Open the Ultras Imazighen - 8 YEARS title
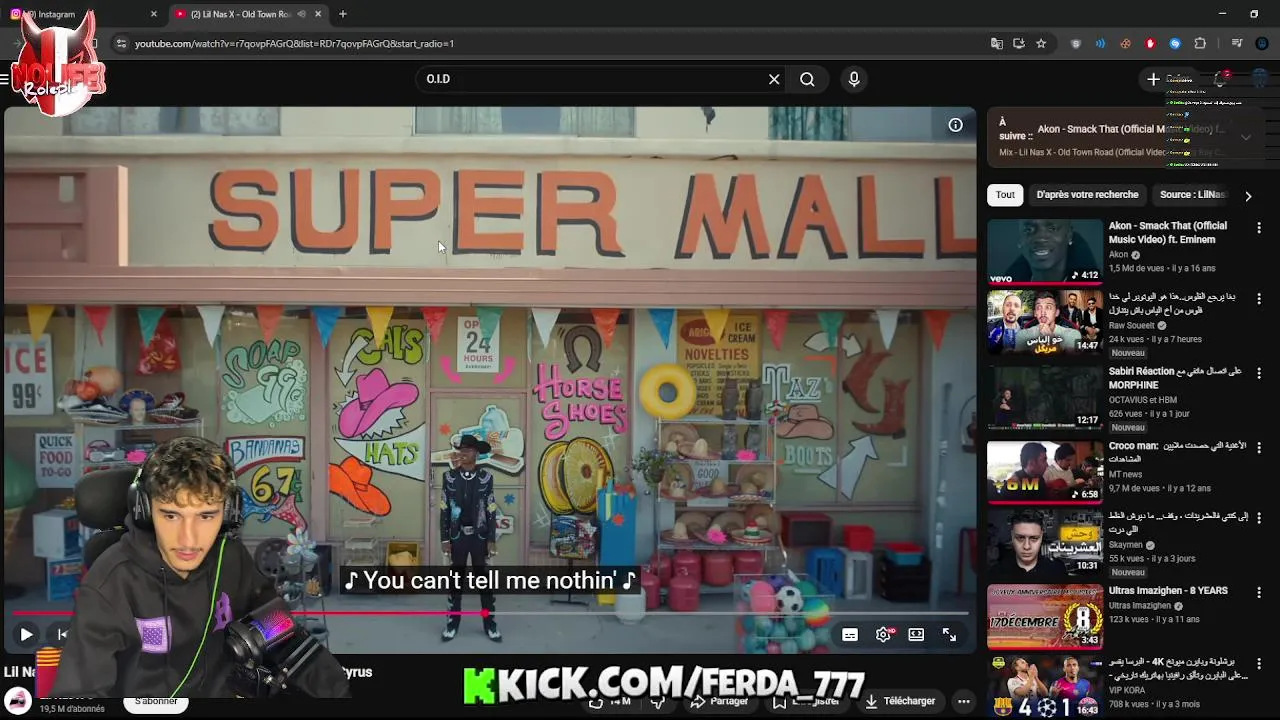 tap(1168, 591)
